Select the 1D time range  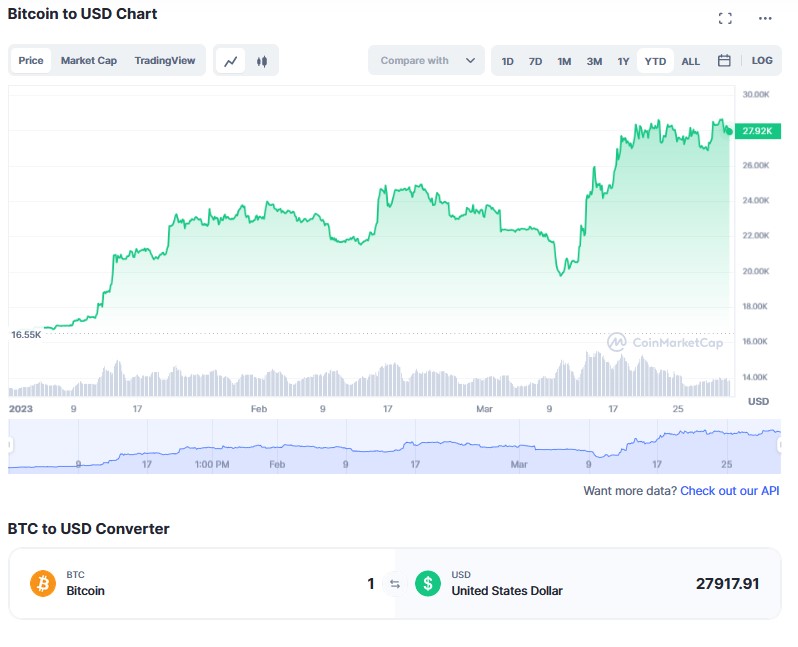coord(508,61)
